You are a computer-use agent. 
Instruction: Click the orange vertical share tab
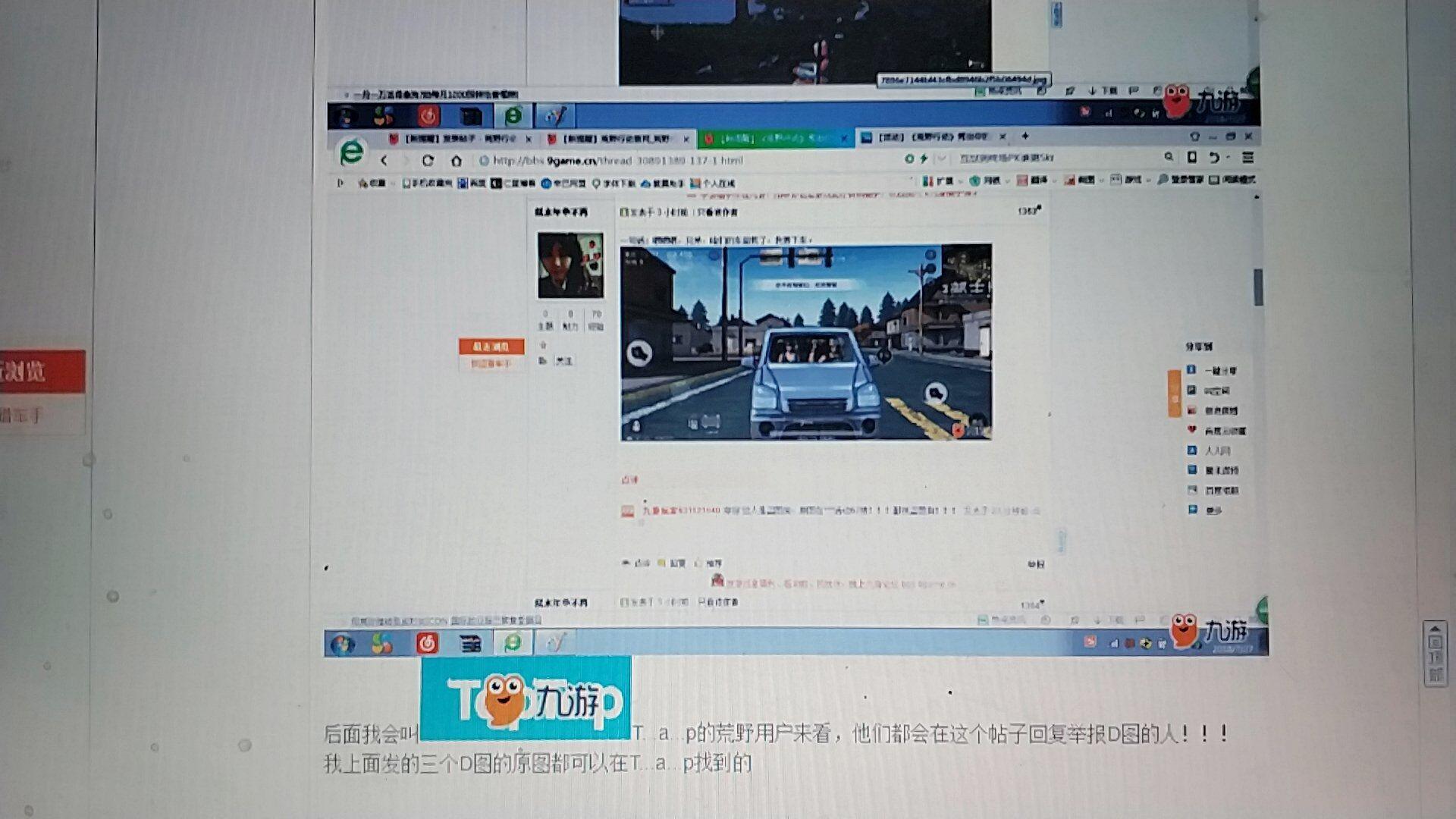(1174, 393)
